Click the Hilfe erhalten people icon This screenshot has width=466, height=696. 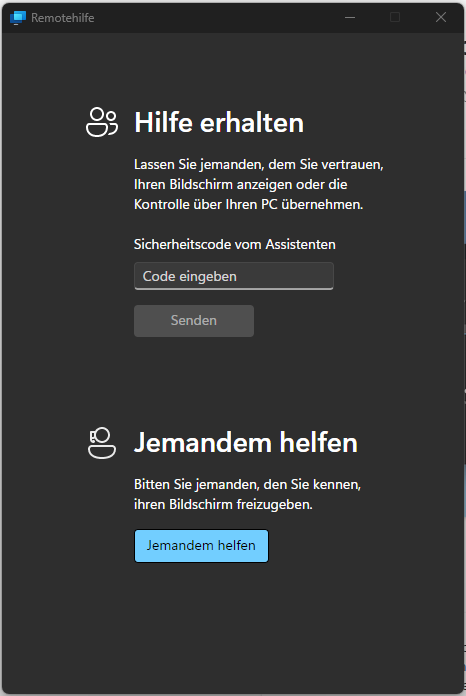click(102, 122)
